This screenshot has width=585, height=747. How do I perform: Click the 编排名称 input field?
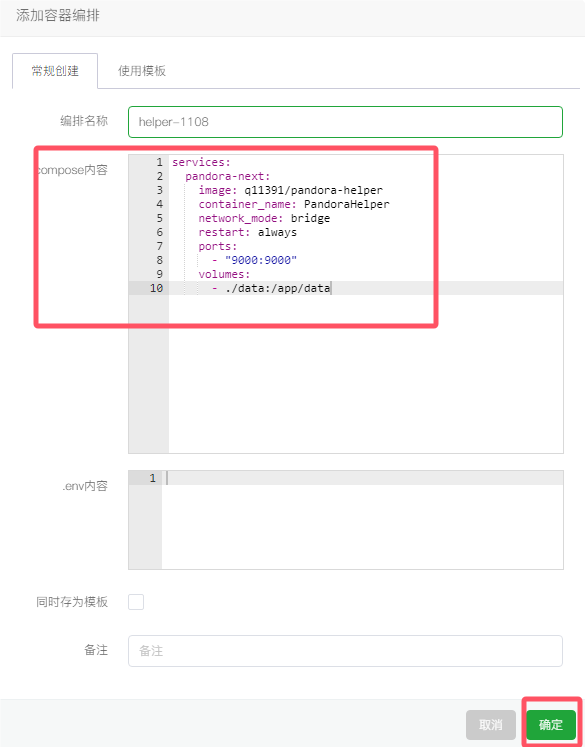345,122
